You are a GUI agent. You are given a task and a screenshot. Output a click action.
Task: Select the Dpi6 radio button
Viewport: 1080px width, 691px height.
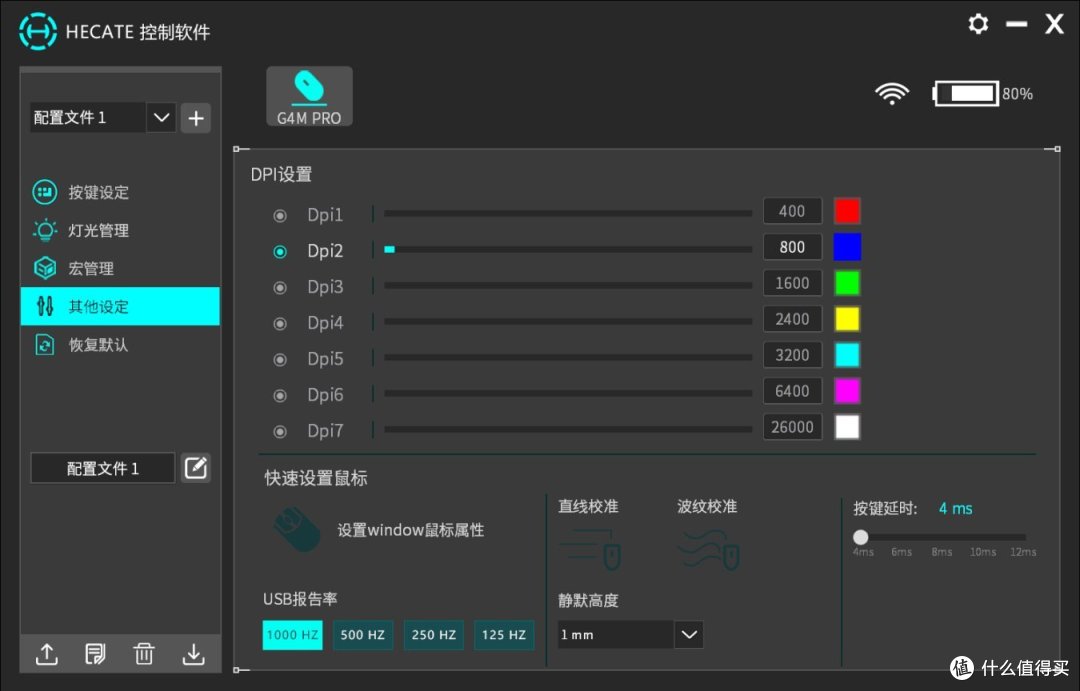pyautogui.click(x=280, y=395)
